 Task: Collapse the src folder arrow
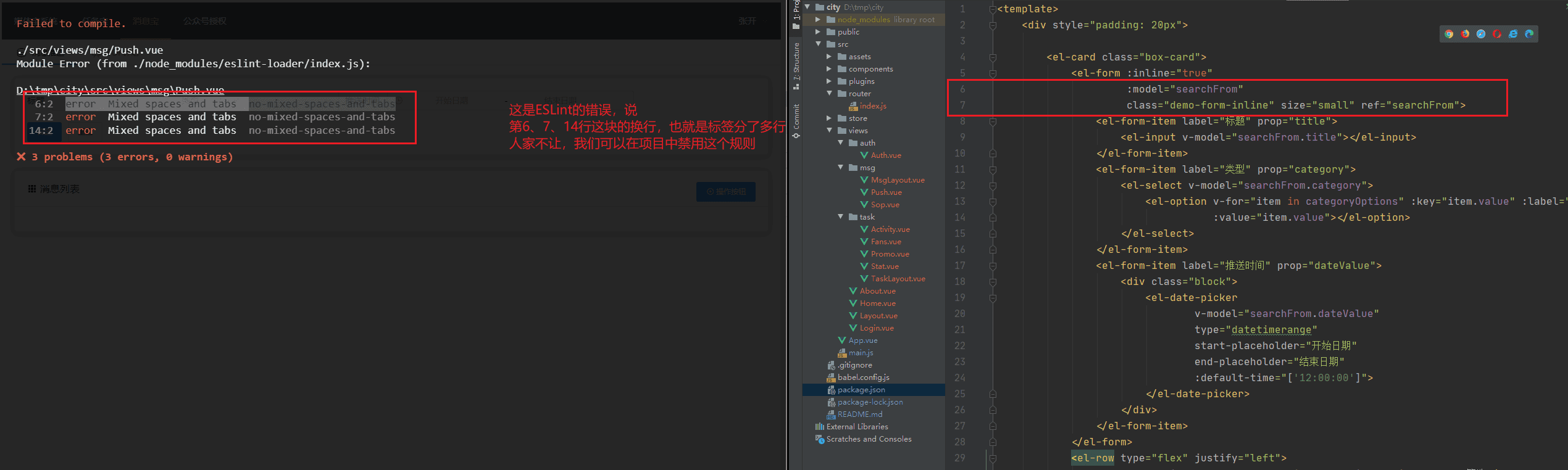tap(819, 44)
